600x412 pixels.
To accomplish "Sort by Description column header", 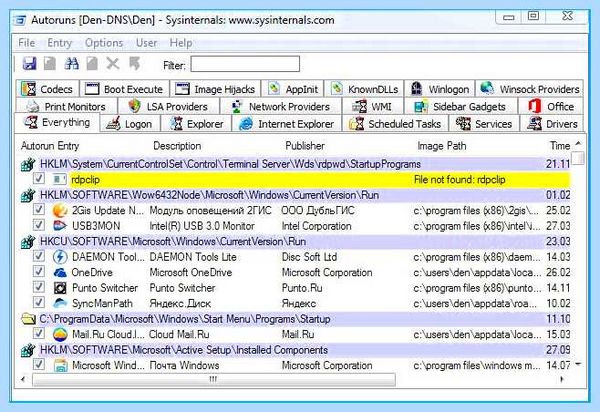I will [x=177, y=146].
